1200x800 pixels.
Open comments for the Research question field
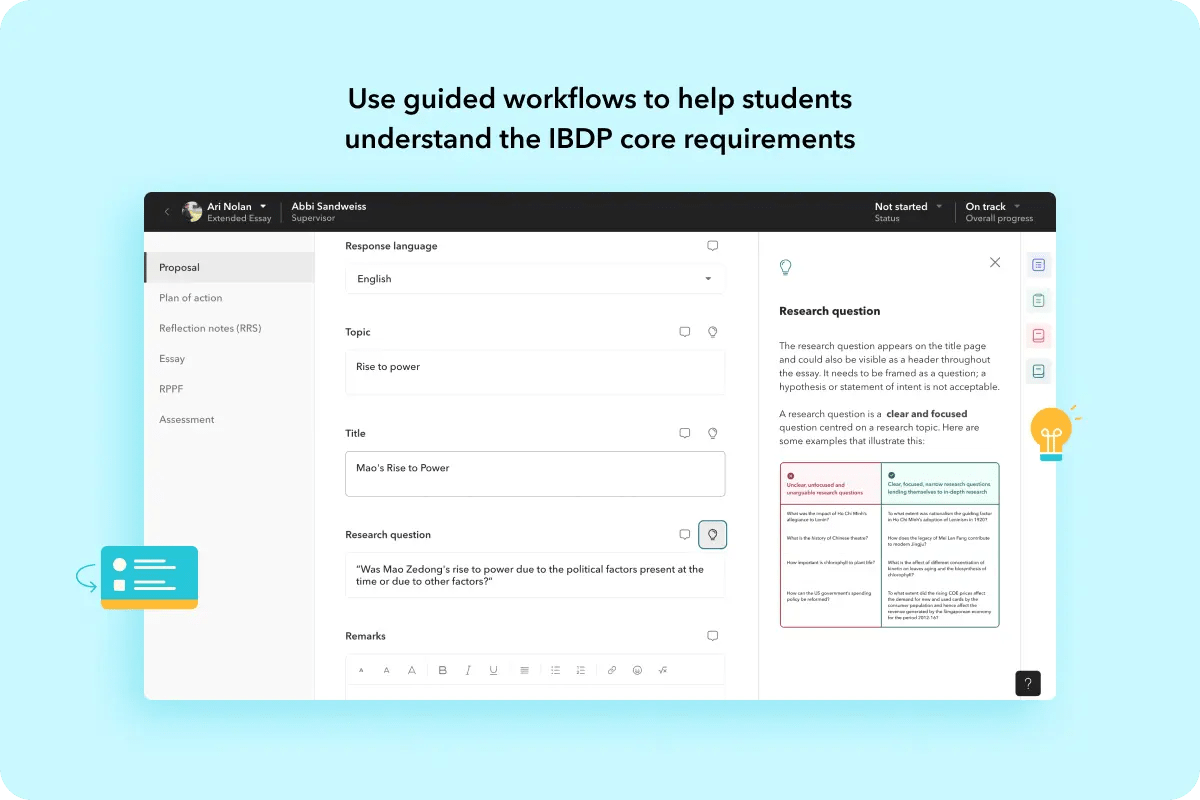(x=684, y=534)
